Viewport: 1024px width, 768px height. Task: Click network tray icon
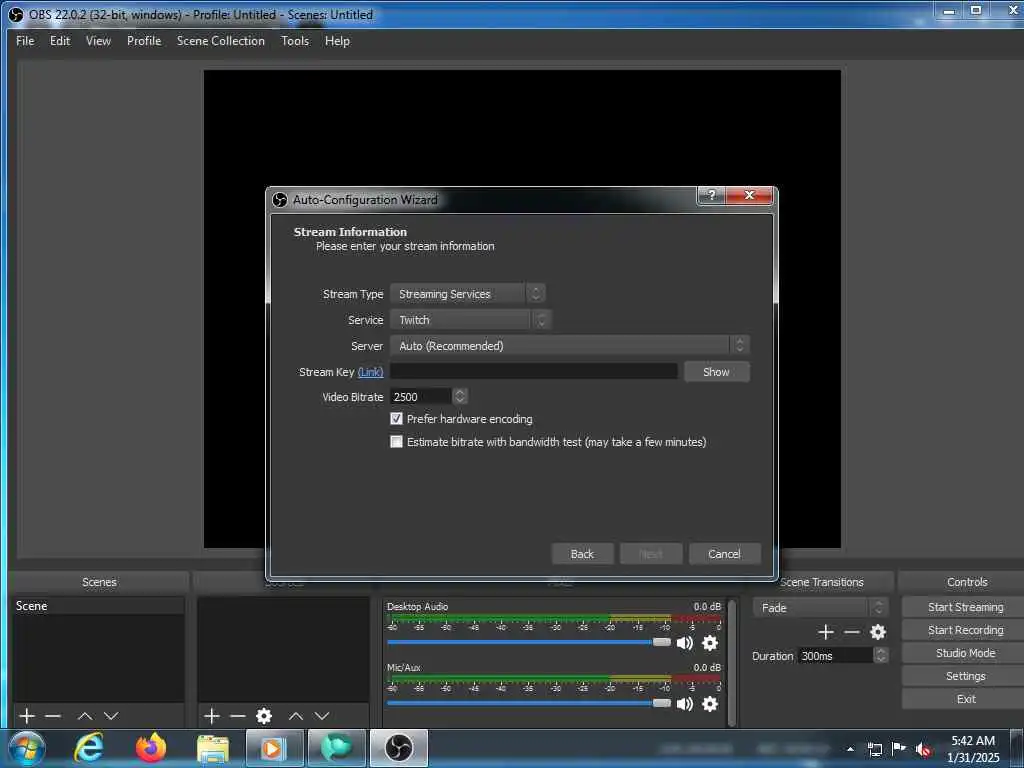(874, 749)
